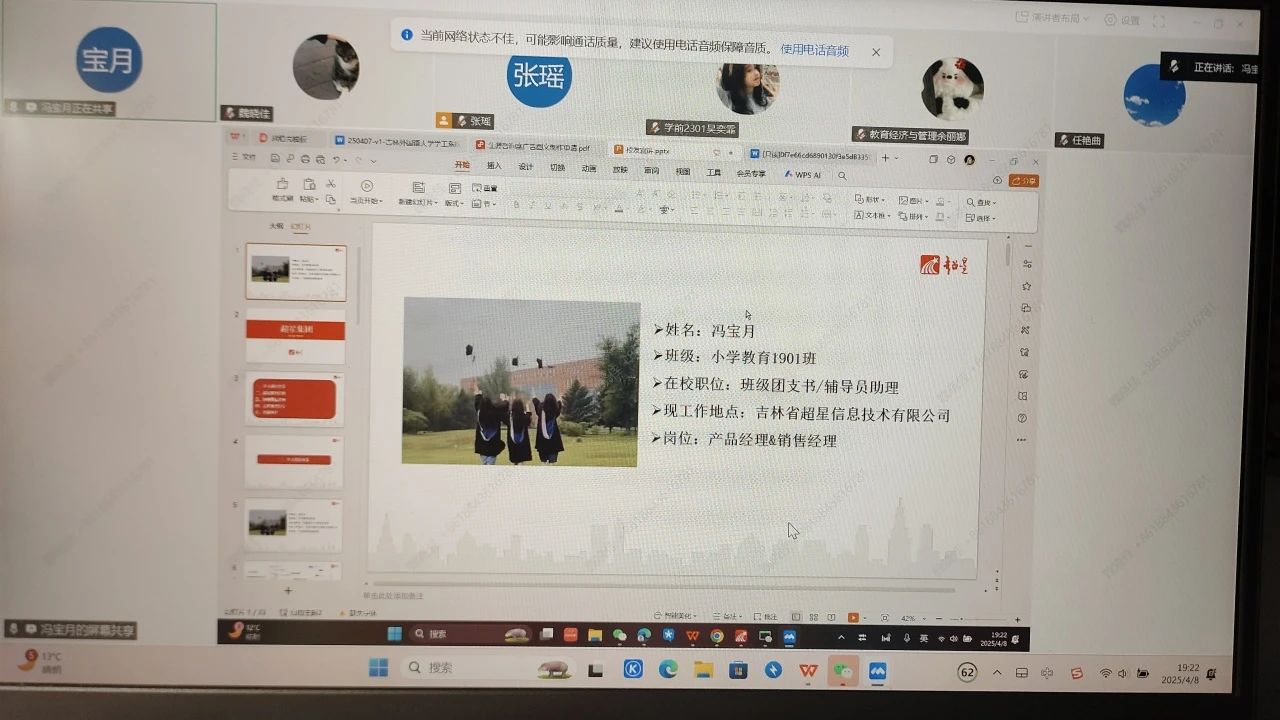Select the 任艳曲 participant avatar
The width and height of the screenshot is (1280, 720).
pyautogui.click(x=1154, y=95)
